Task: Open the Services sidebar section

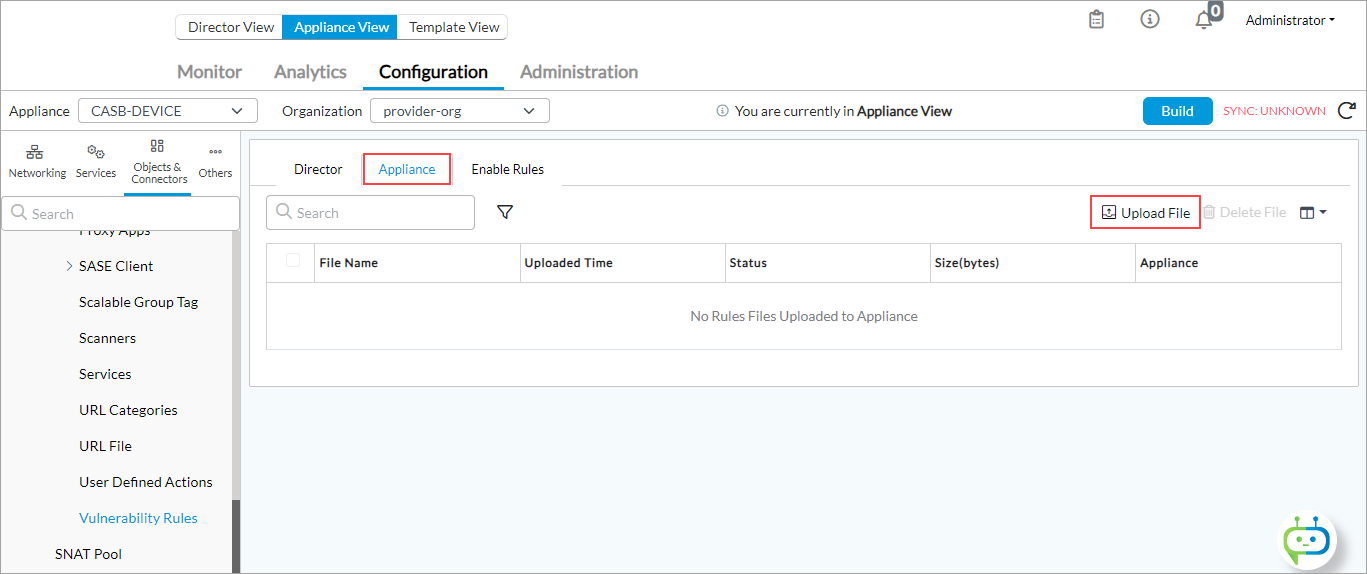Action: tap(96, 161)
